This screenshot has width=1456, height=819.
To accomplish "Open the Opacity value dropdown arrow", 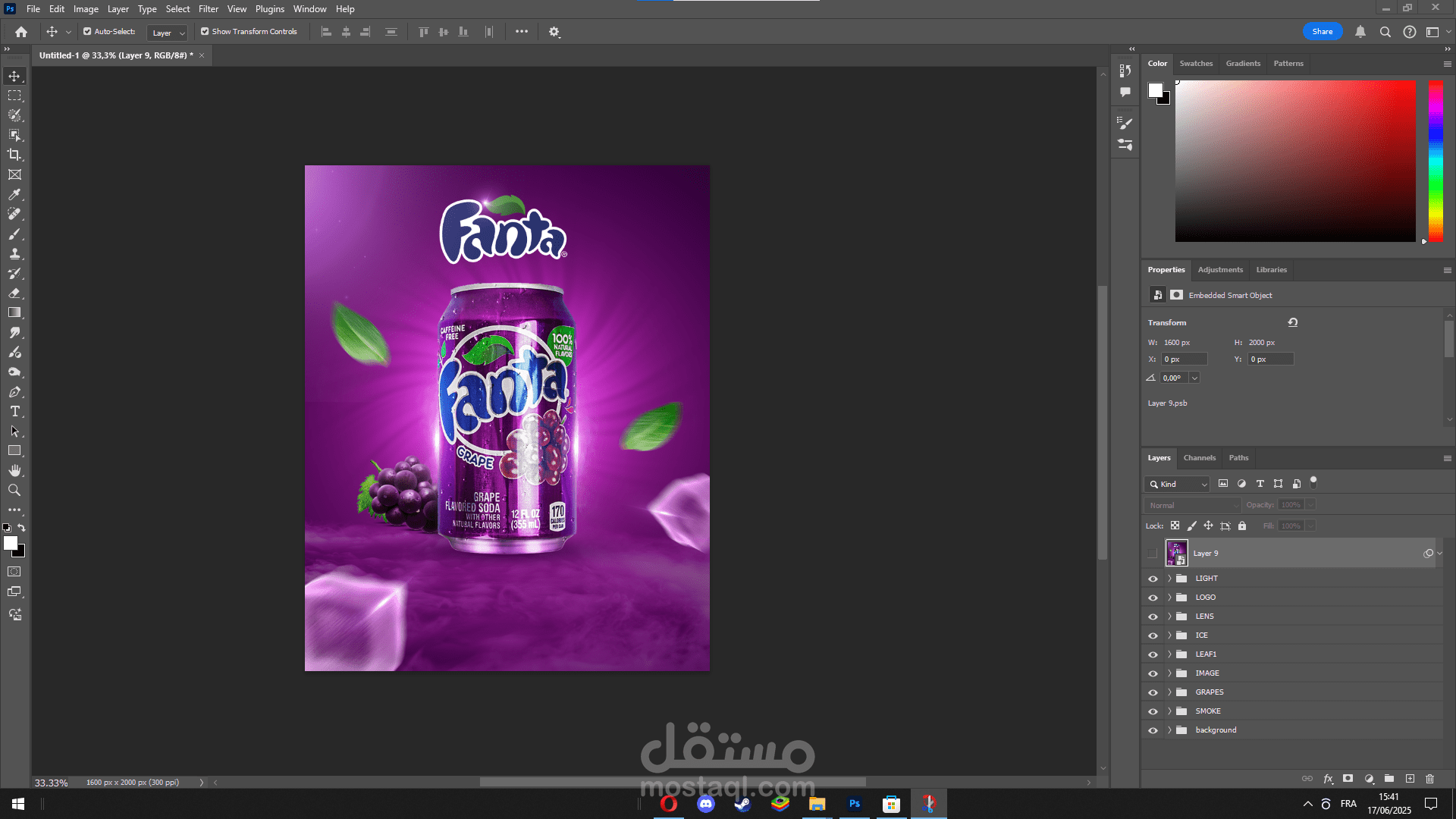I will point(1310,505).
